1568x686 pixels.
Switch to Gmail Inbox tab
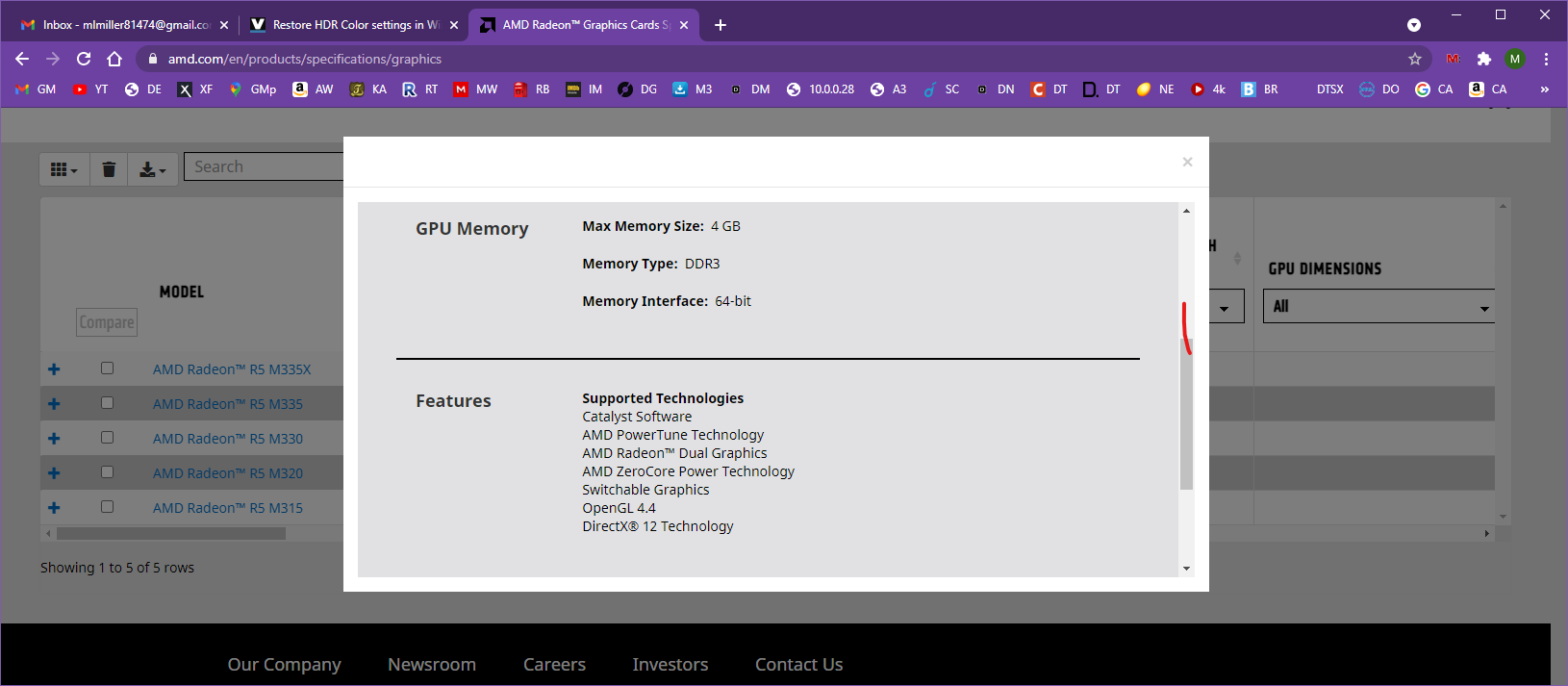click(x=125, y=25)
